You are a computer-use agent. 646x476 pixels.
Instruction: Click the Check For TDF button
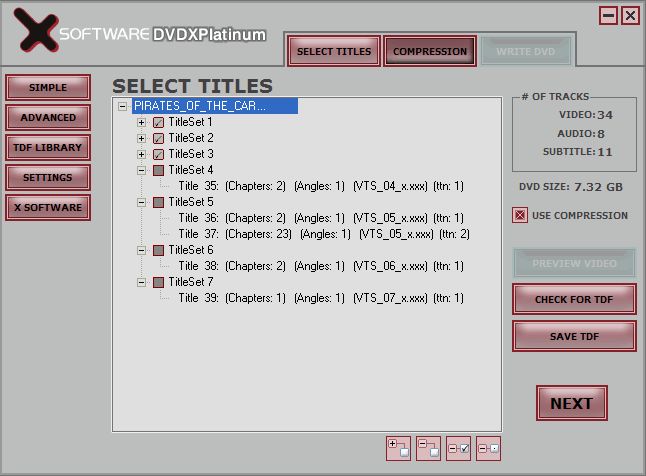(x=574, y=299)
